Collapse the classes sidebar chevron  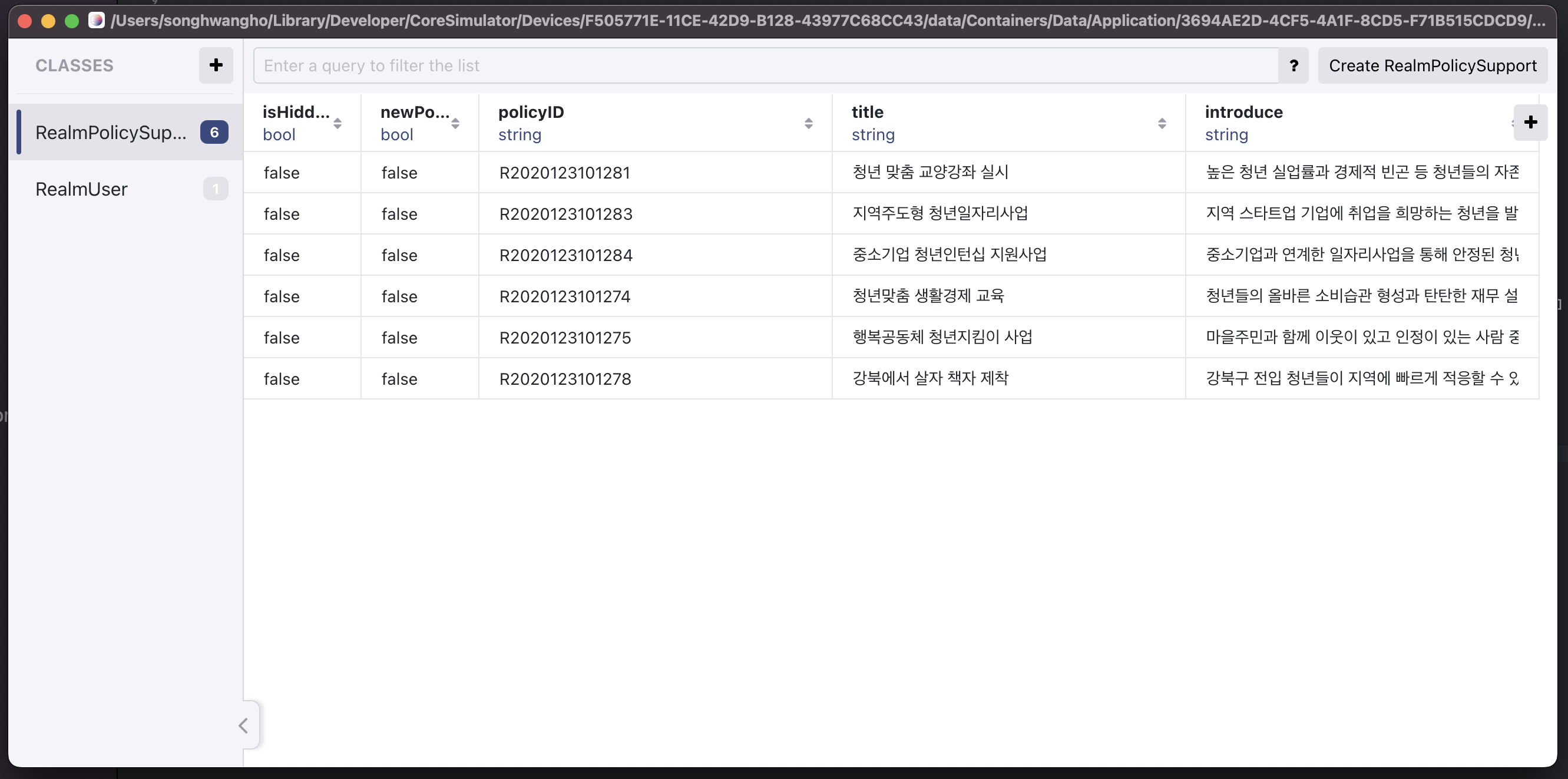click(243, 725)
